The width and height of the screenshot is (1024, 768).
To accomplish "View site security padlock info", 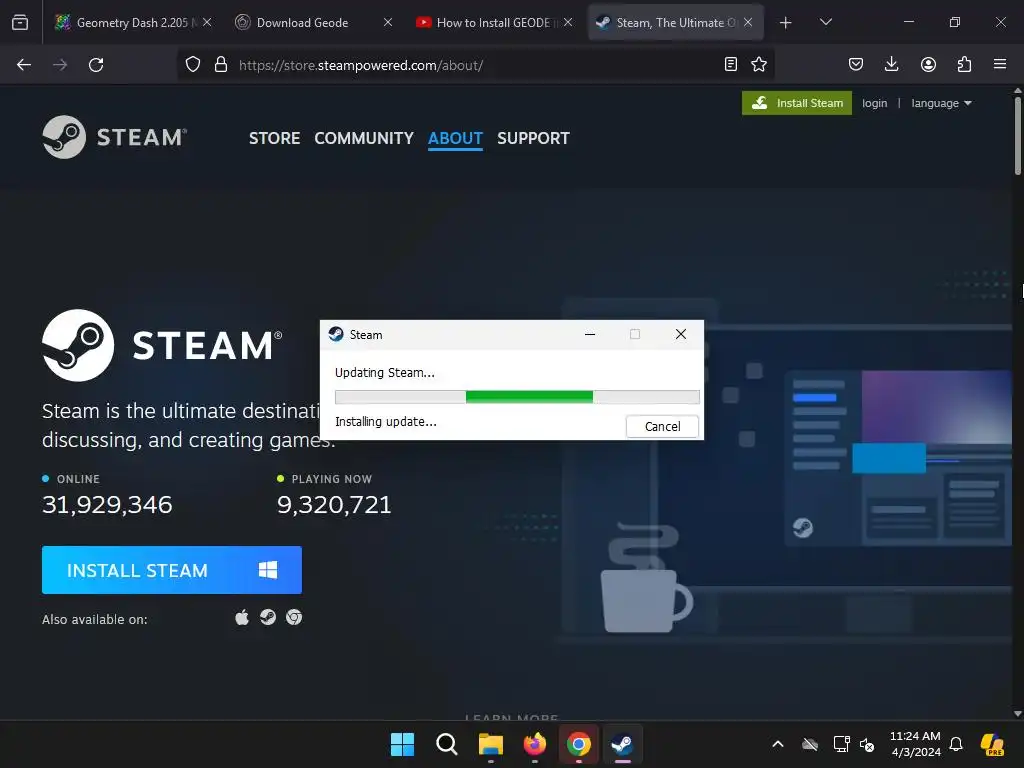I will (x=221, y=65).
